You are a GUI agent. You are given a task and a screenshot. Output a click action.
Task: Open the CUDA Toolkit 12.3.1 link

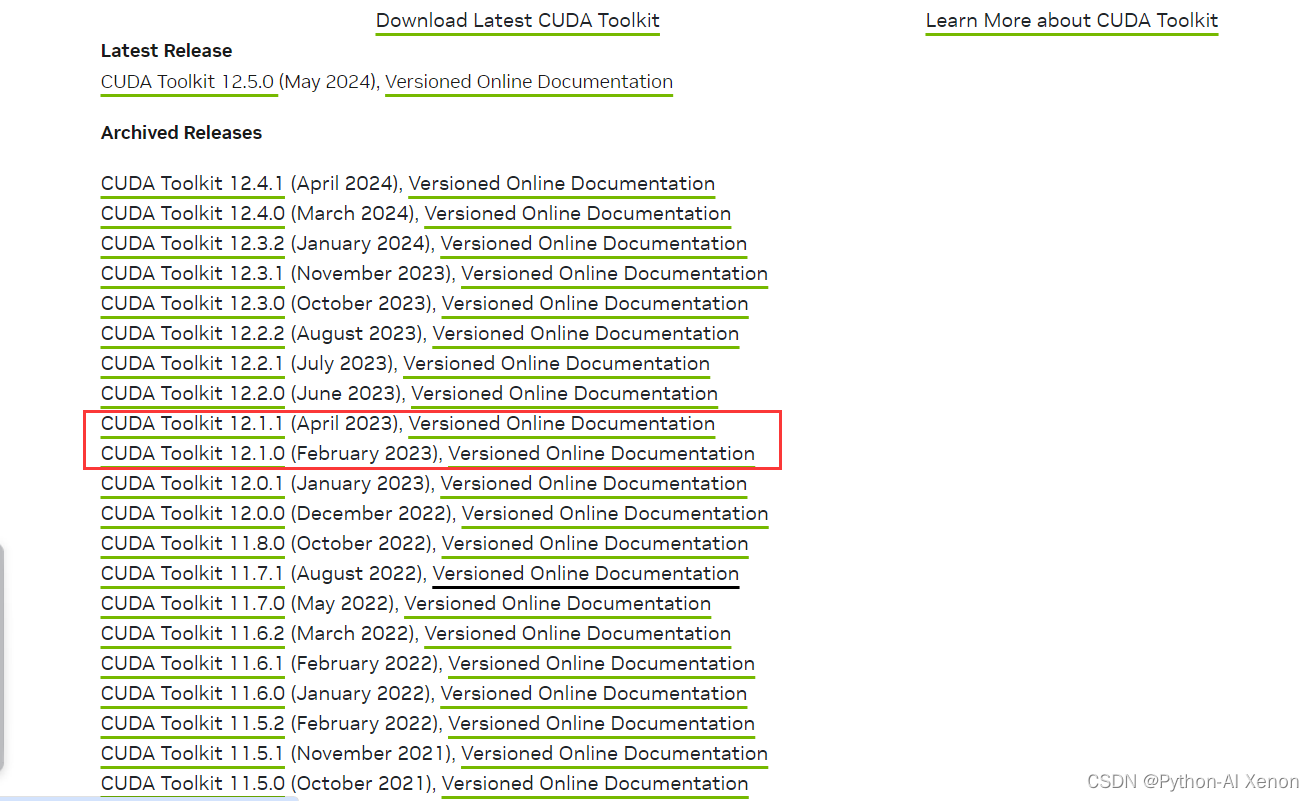click(192, 274)
